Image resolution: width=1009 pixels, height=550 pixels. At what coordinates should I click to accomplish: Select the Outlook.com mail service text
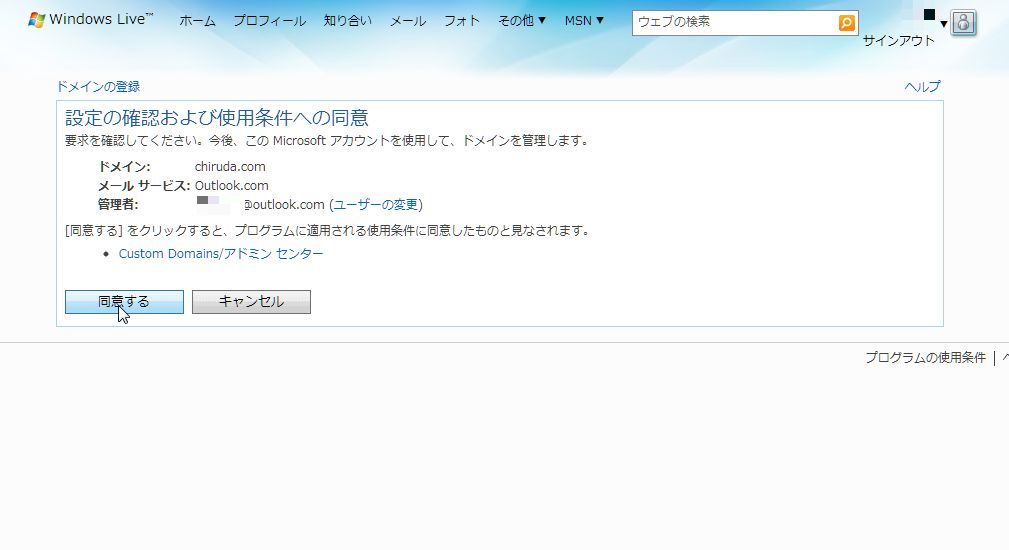(x=232, y=185)
